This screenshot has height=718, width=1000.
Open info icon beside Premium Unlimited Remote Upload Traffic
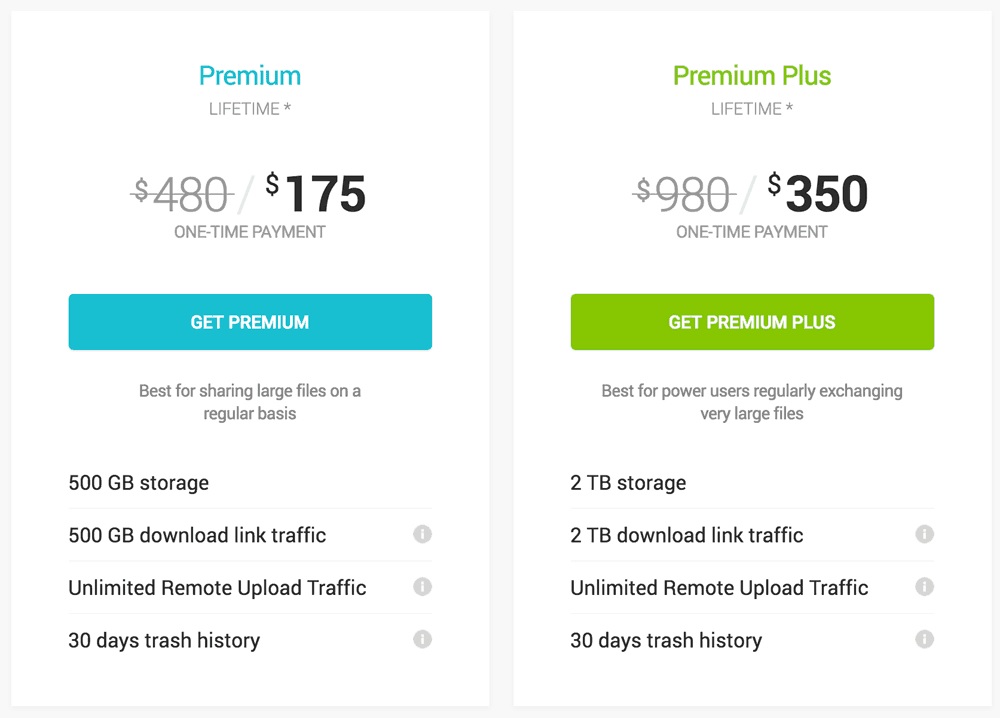coord(422,586)
